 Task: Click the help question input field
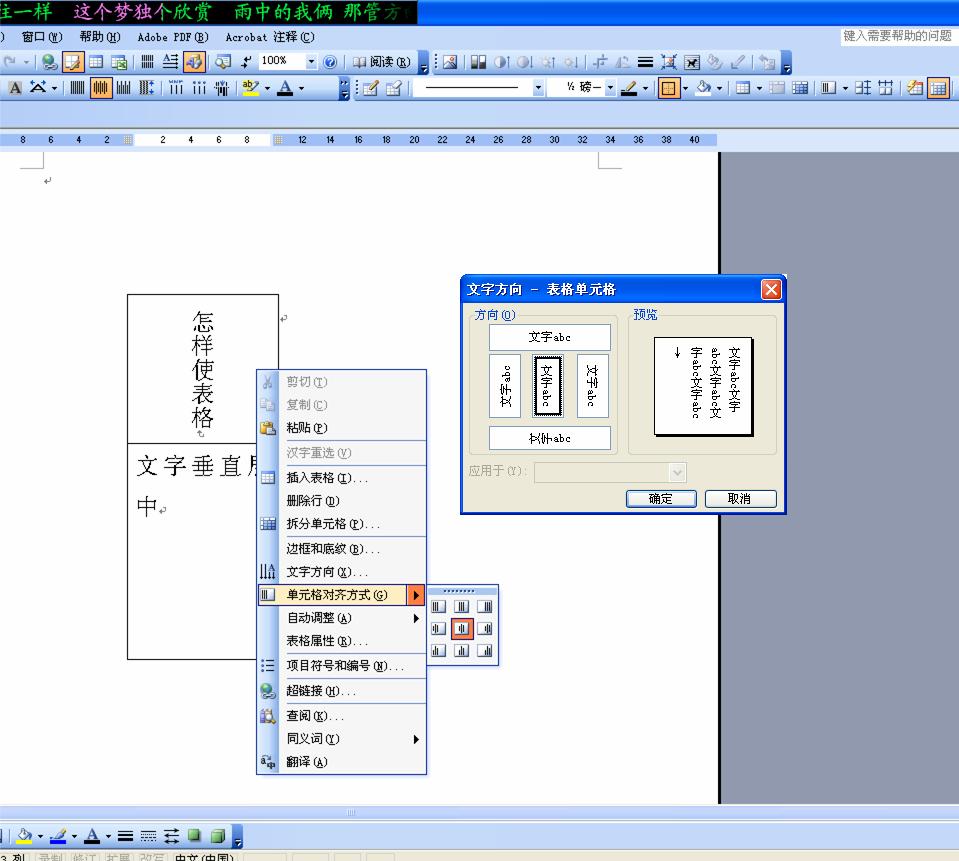coord(897,36)
